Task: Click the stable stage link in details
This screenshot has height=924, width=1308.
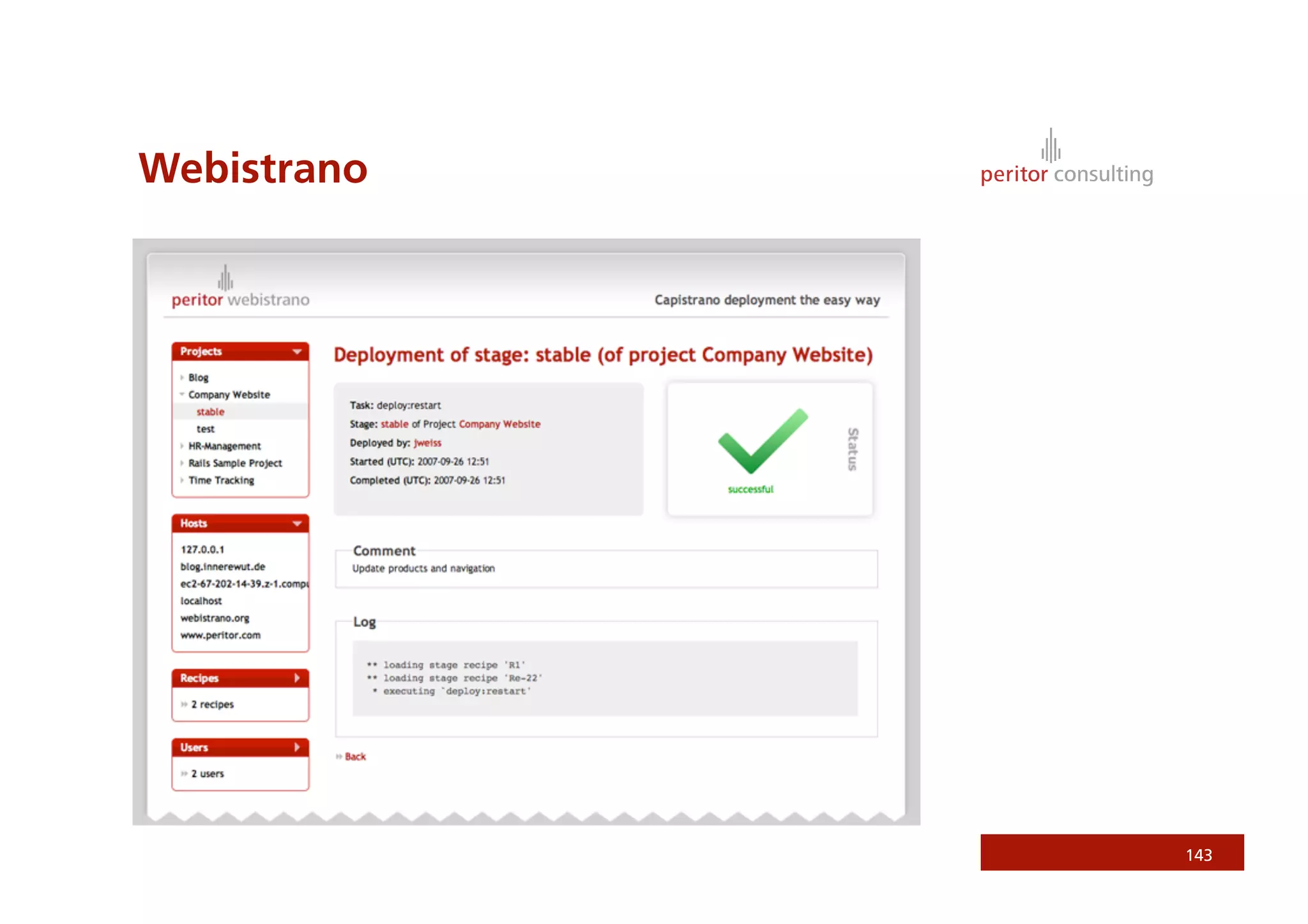Action: click(x=395, y=424)
